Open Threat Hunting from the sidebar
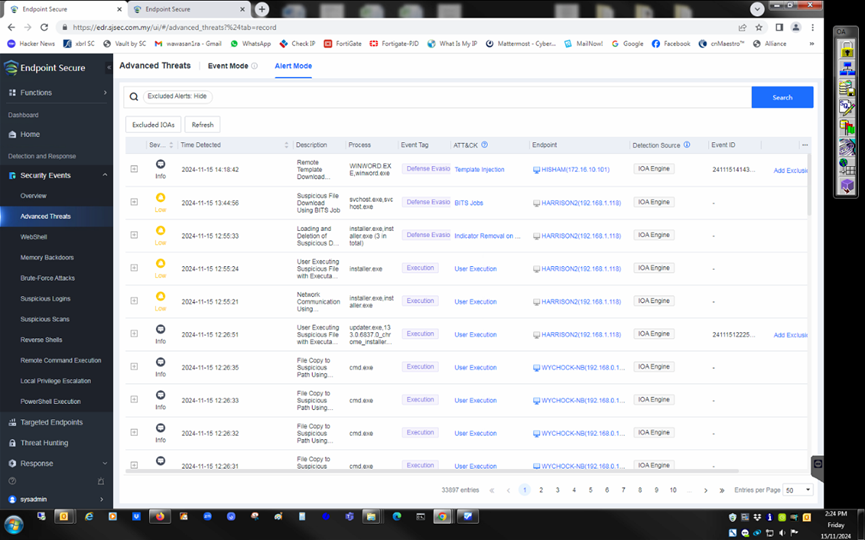The width and height of the screenshot is (865, 540). [x=44, y=443]
